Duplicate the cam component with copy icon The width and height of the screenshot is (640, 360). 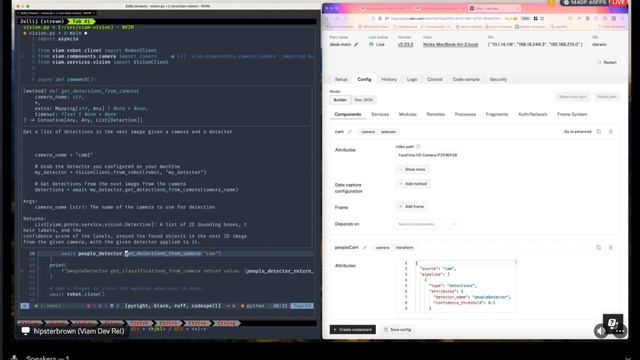(x=599, y=132)
